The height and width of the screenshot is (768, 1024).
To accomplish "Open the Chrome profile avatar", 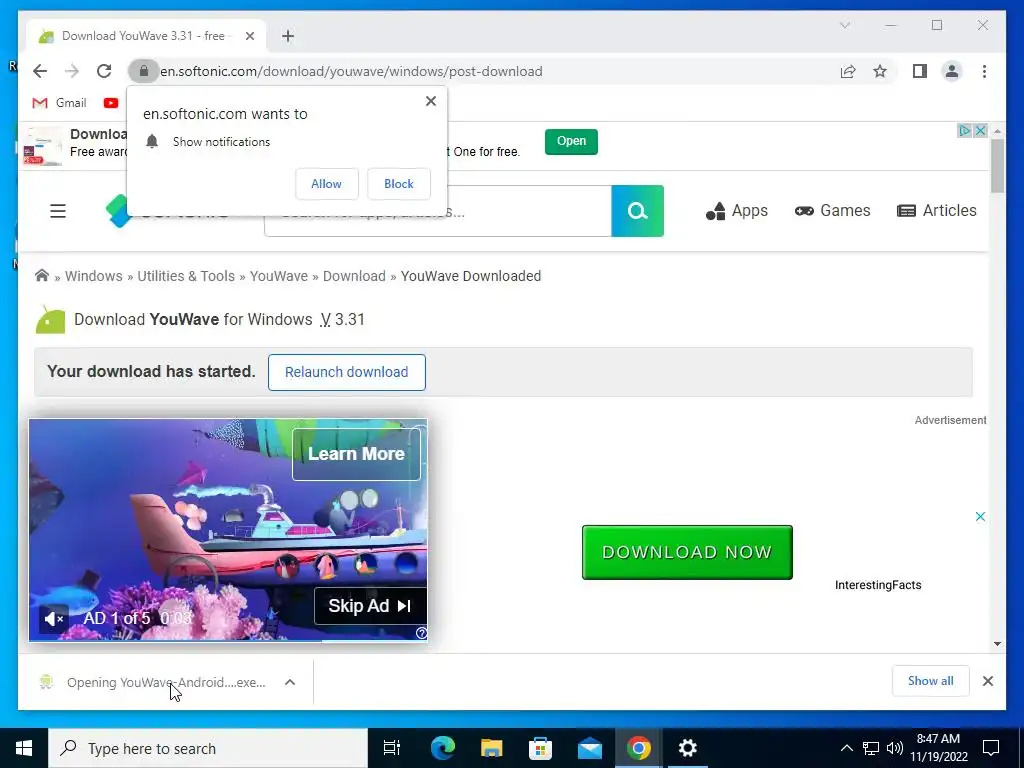I will point(952,71).
